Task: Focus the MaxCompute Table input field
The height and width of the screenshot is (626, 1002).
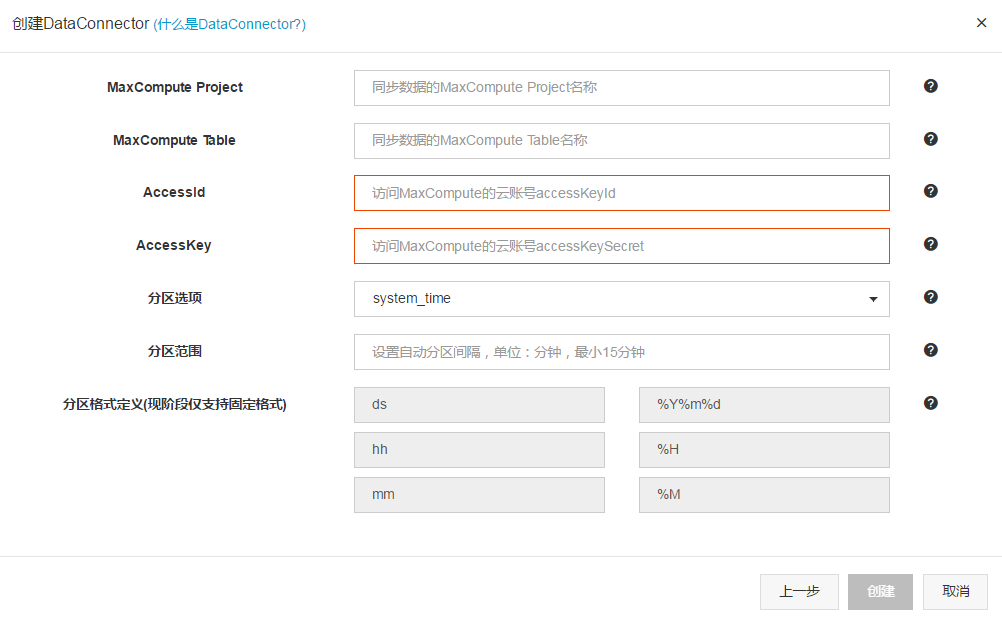Action: (622, 141)
